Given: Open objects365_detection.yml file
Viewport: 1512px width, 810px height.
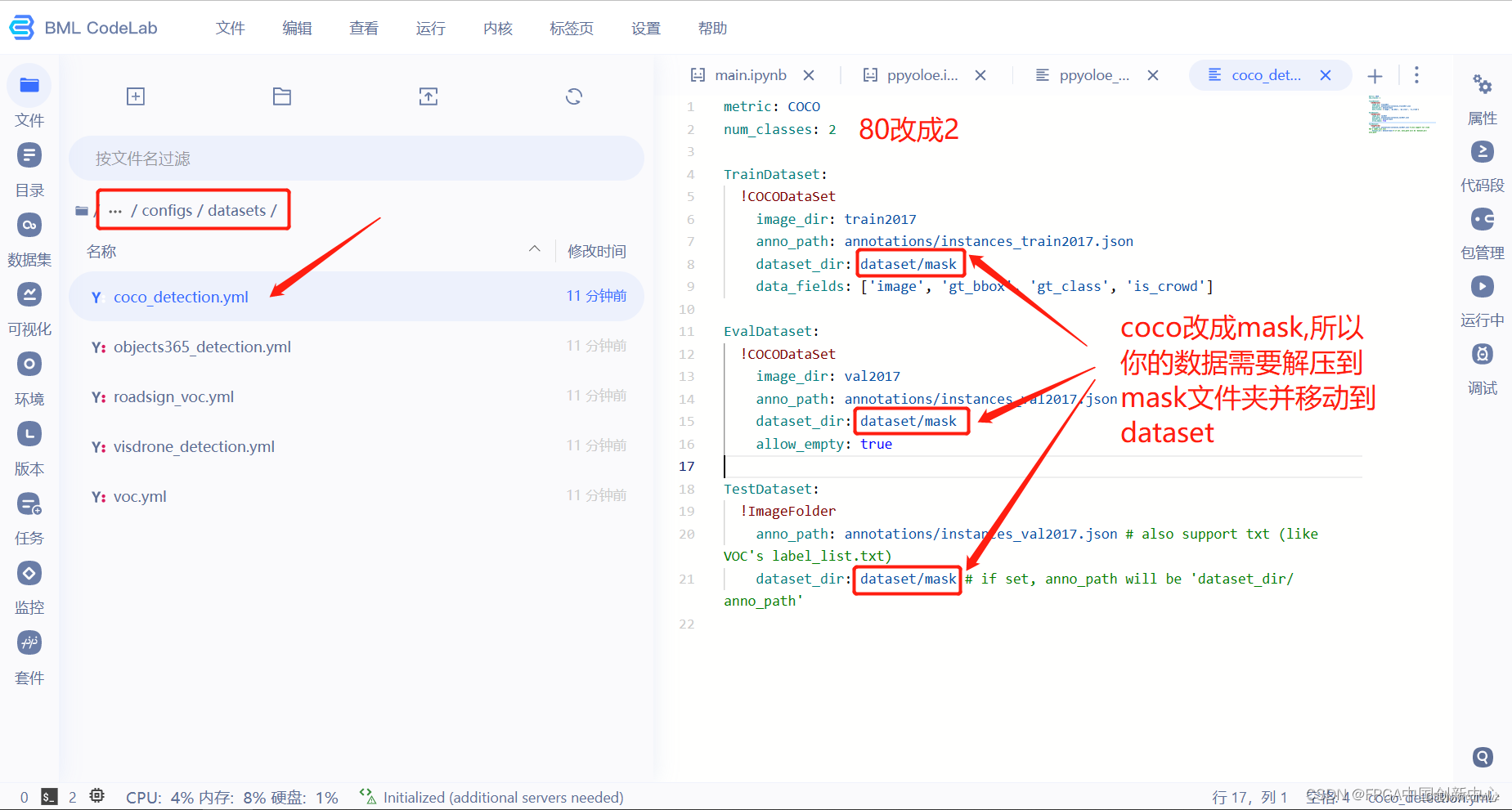Looking at the screenshot, I should click(357, 347).
